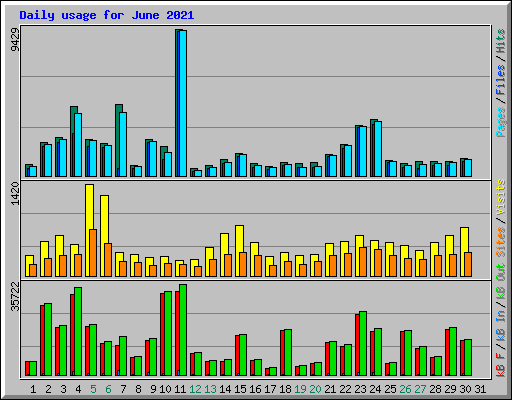Viewport: 512px width, 400px height.
Task: Click the 35722 axis maximum value
Action: coord(15,296)
